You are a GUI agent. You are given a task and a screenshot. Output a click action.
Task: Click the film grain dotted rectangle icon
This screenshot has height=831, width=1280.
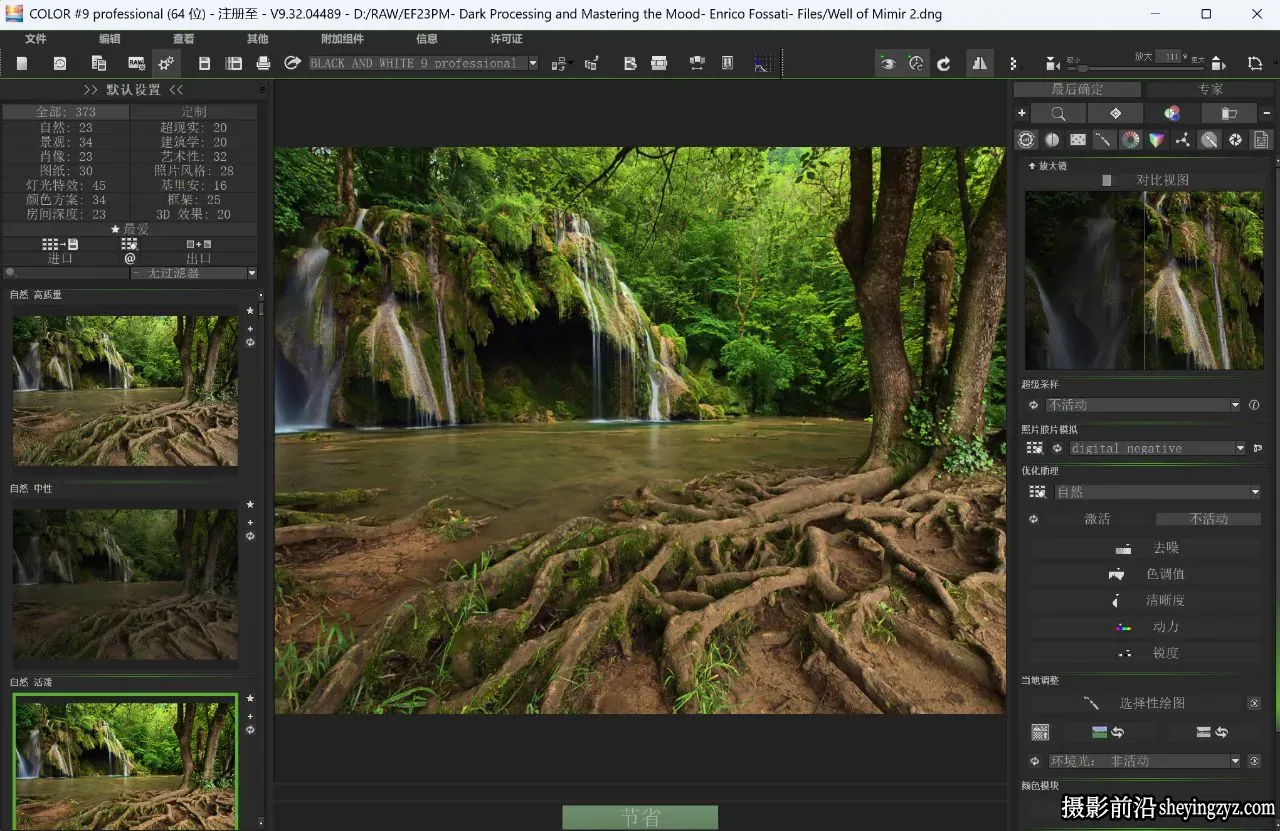[1078, 140]
